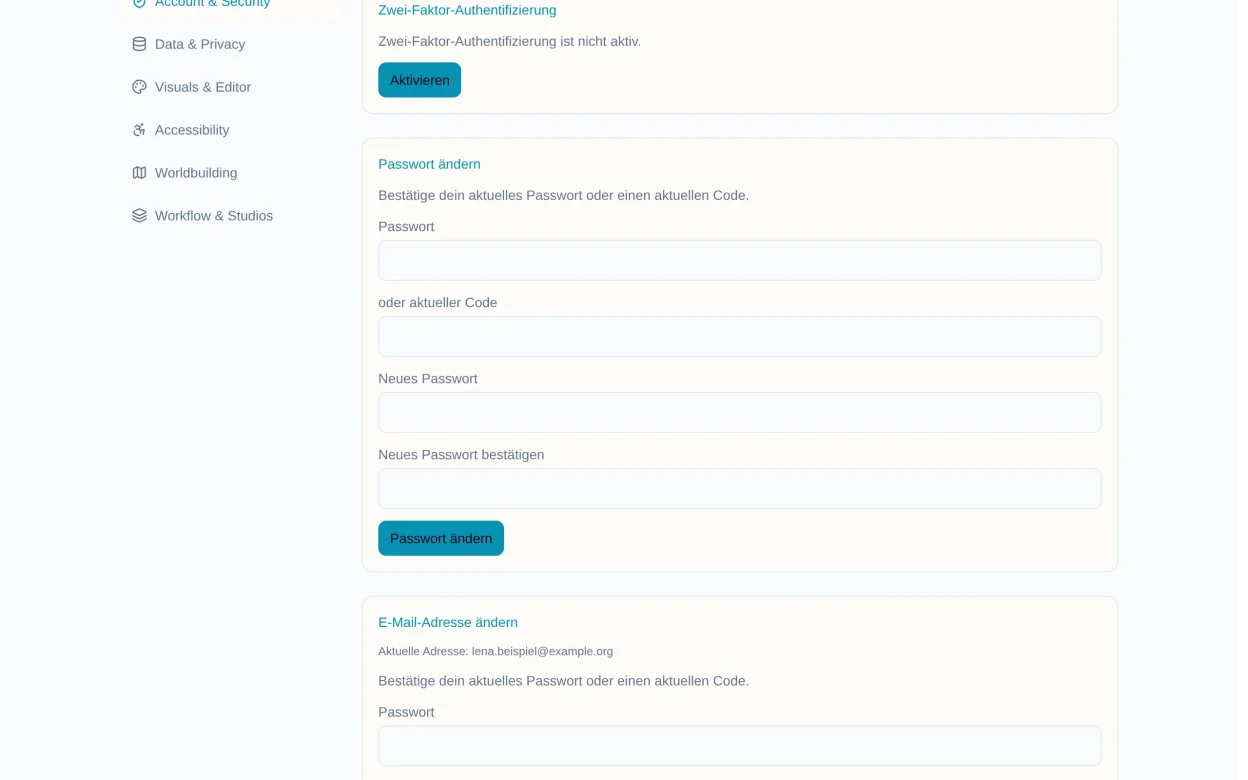Screen dimensions: 1248x780
Task: Activate two-factor authentication with Aktivieren
Action: [x=419, y=80]
